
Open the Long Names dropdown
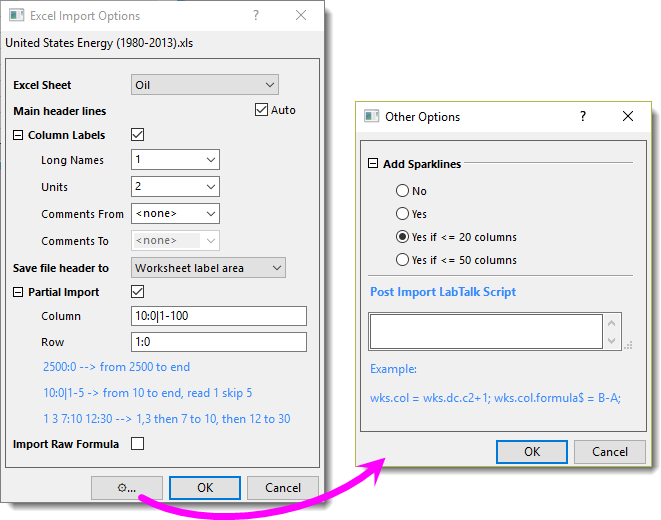(175, 160)
